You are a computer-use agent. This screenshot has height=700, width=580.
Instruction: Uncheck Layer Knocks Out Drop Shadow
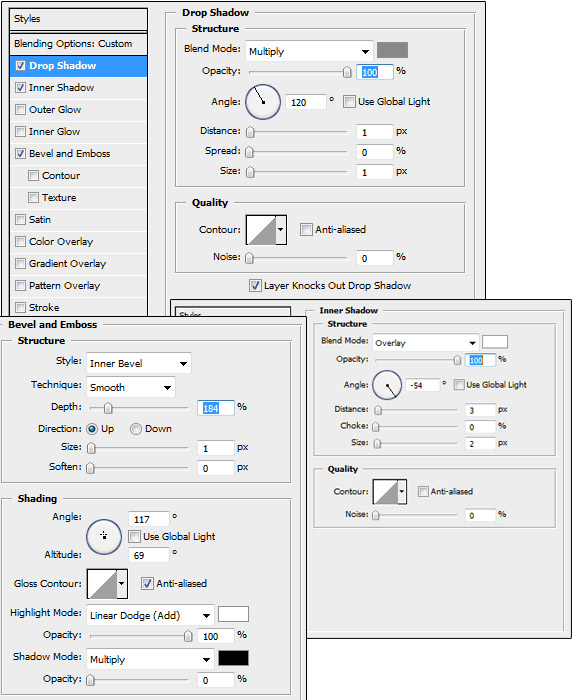tap(255, 286)
